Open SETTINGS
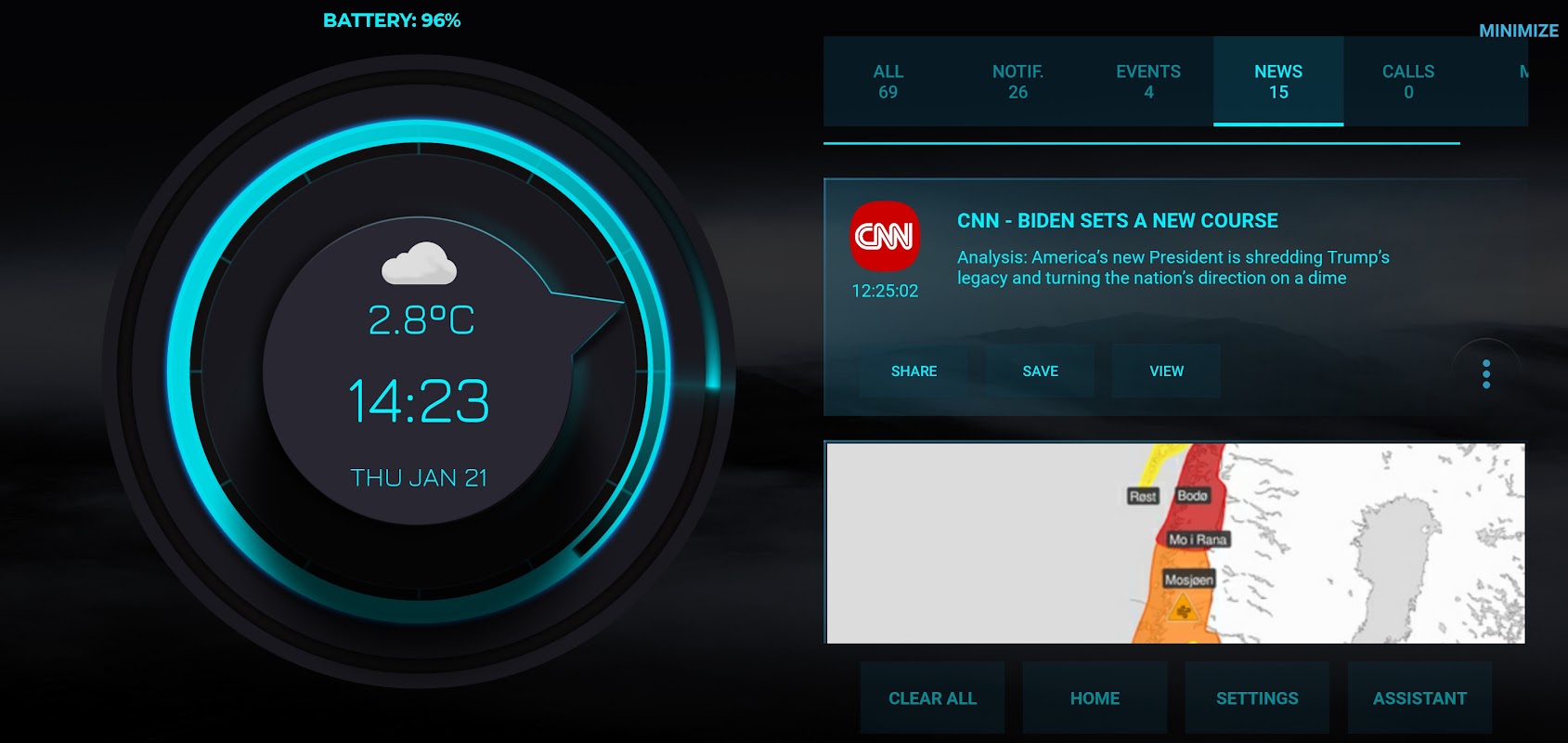The image size is (1568, 743). click(x=1257, y=698)
